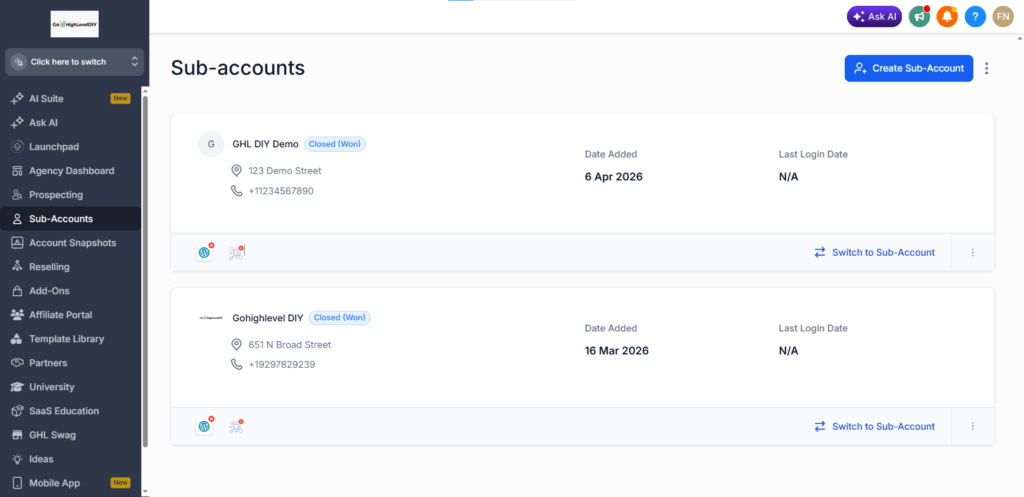
Task: Click the Sub-accounts page heading
Action: click(x=238, y=67)
